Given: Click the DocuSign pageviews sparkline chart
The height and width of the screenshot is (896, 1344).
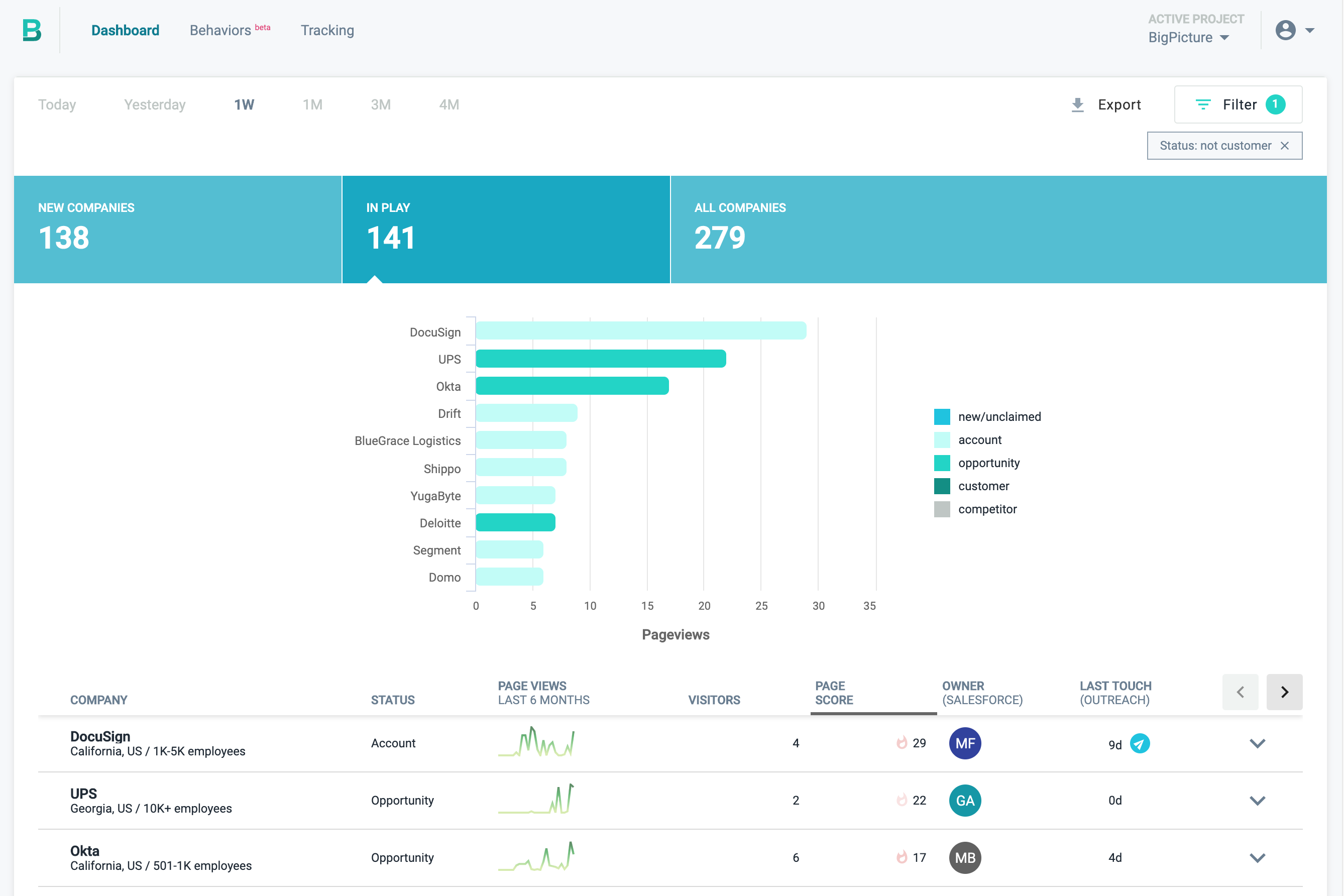Looking at the screenshot, I should click(x=539, y=743).
